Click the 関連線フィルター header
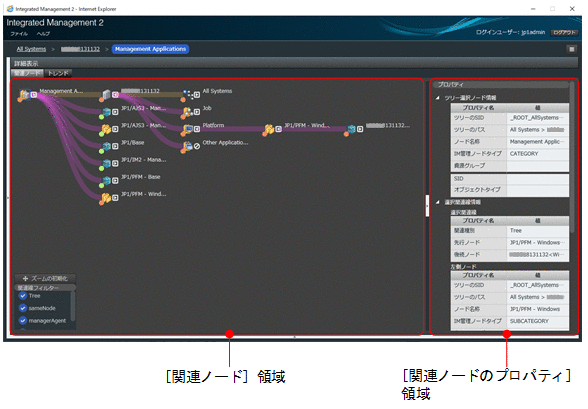The height and width of the screenshot is (409, 588). 45,288
